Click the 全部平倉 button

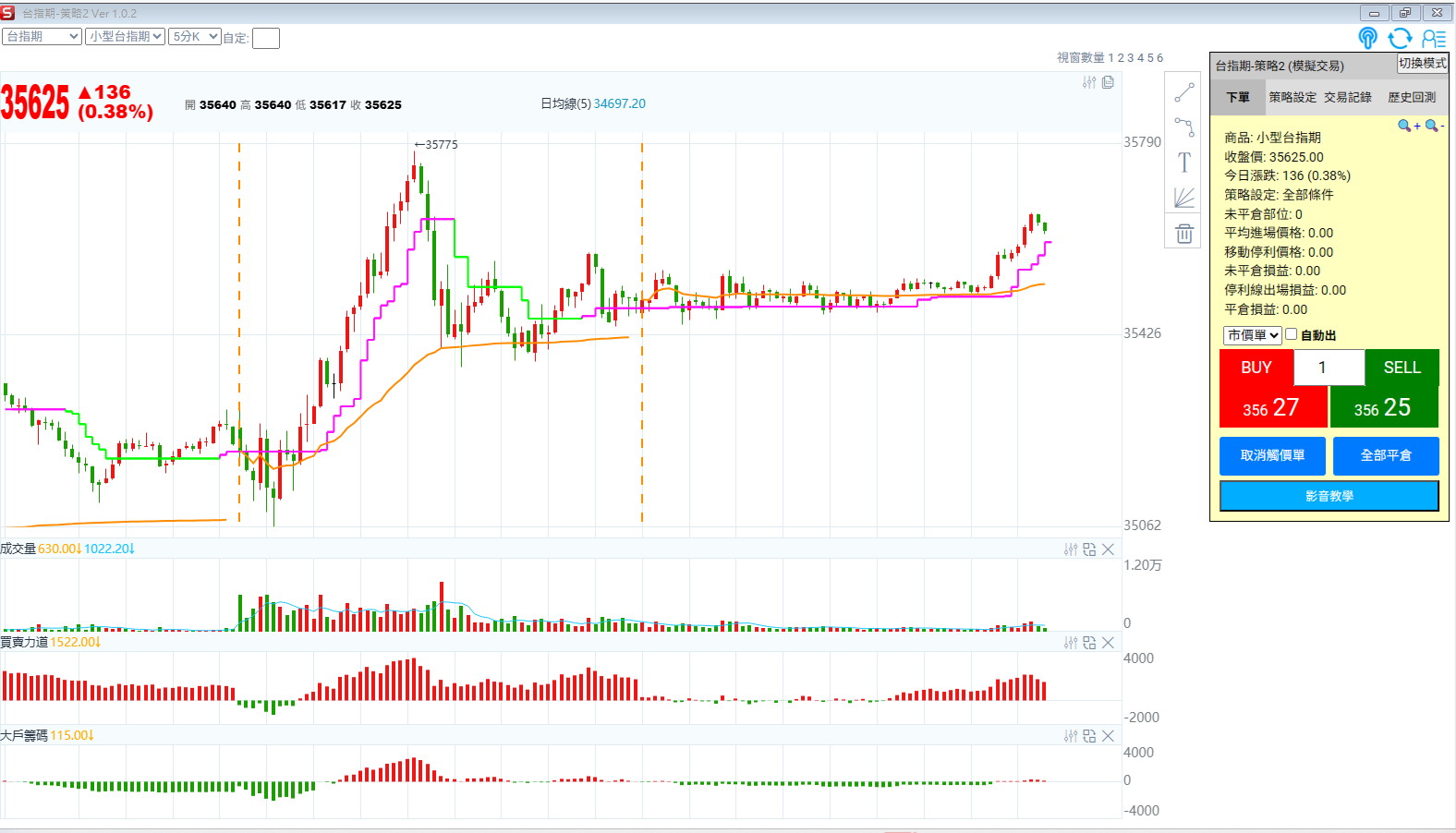pyautogui.click(x=1385, y=455)
